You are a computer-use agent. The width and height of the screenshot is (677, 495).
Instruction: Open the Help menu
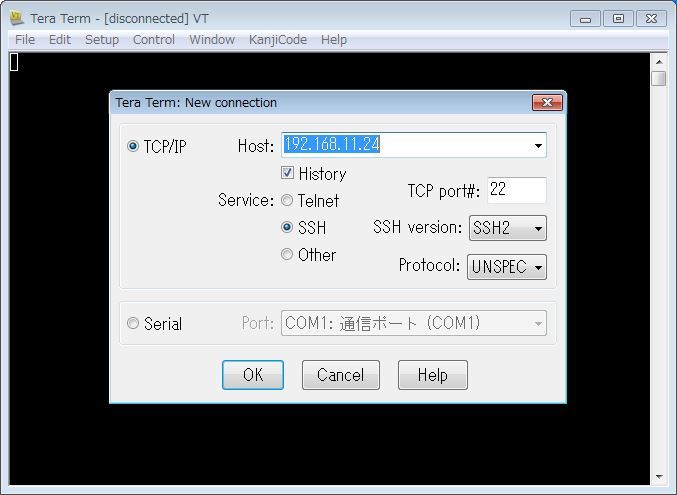pos(334,40)
